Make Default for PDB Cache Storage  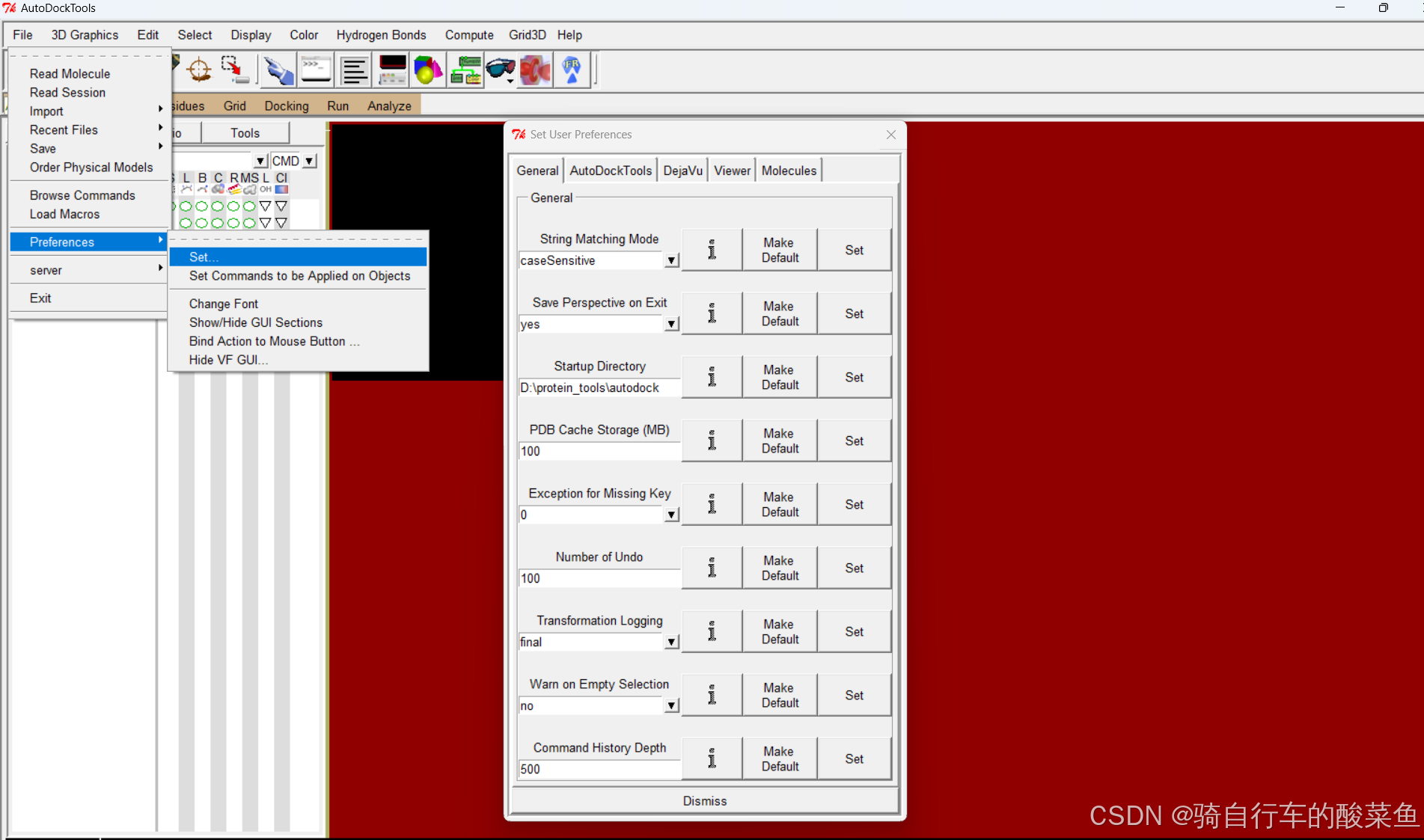coord(780,441)
